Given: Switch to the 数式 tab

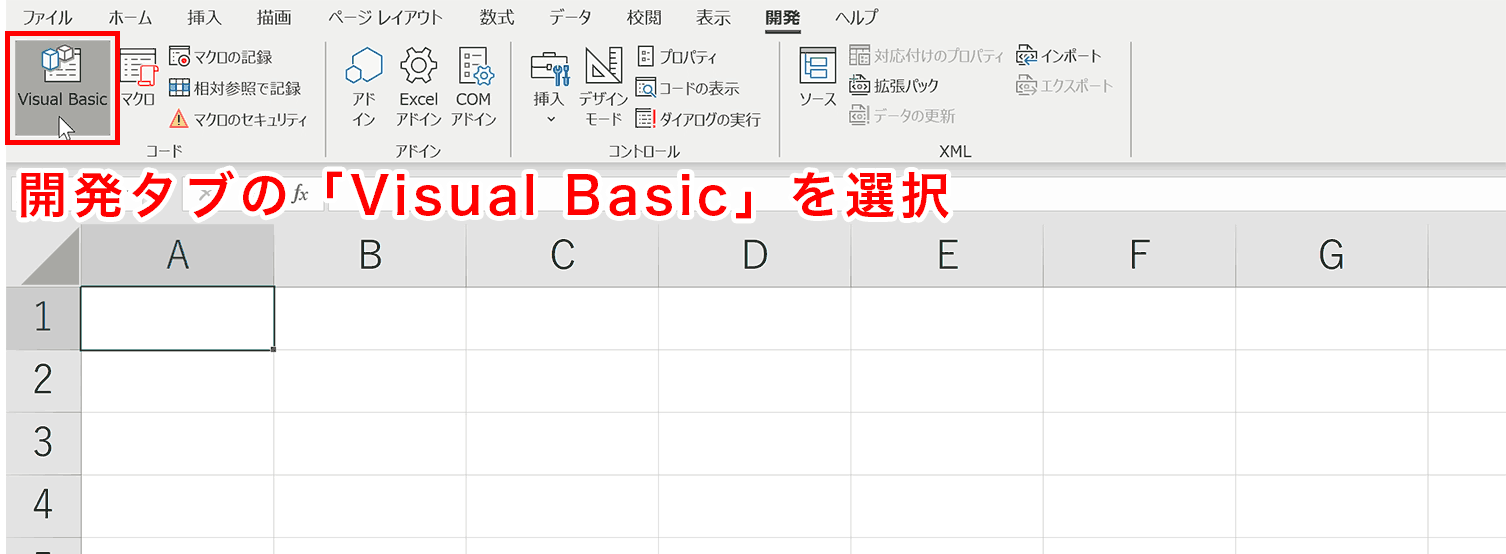Looking at the screenshot, I should coord(497,17).
